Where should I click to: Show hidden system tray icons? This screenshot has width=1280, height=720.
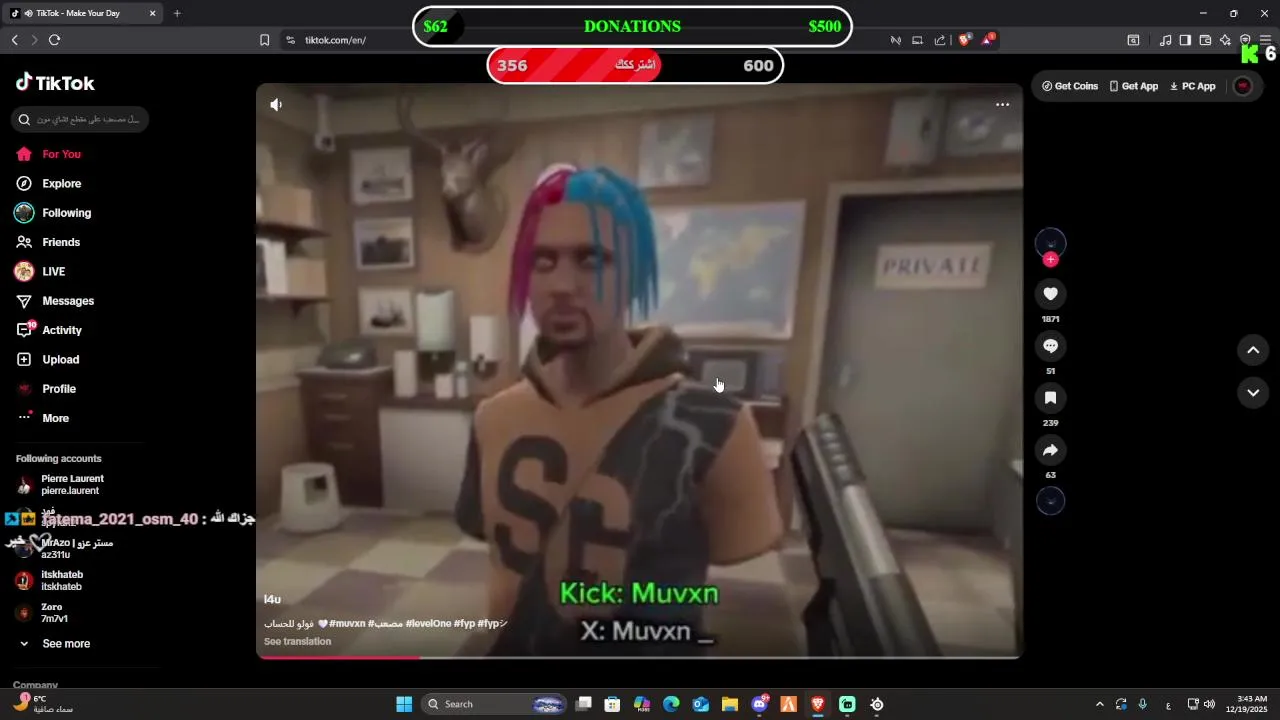click(x=1100, y=704)
